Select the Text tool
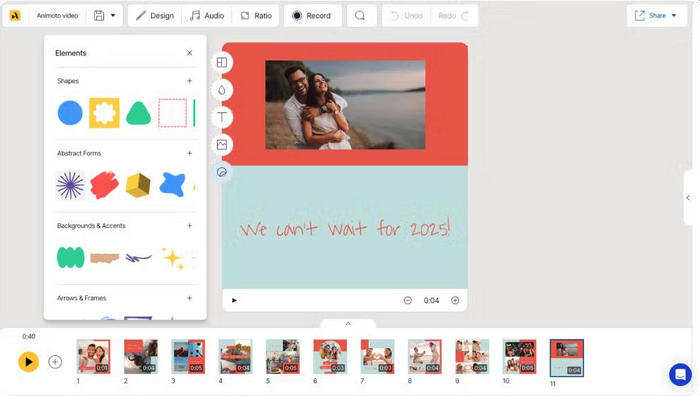 point(222,117)
